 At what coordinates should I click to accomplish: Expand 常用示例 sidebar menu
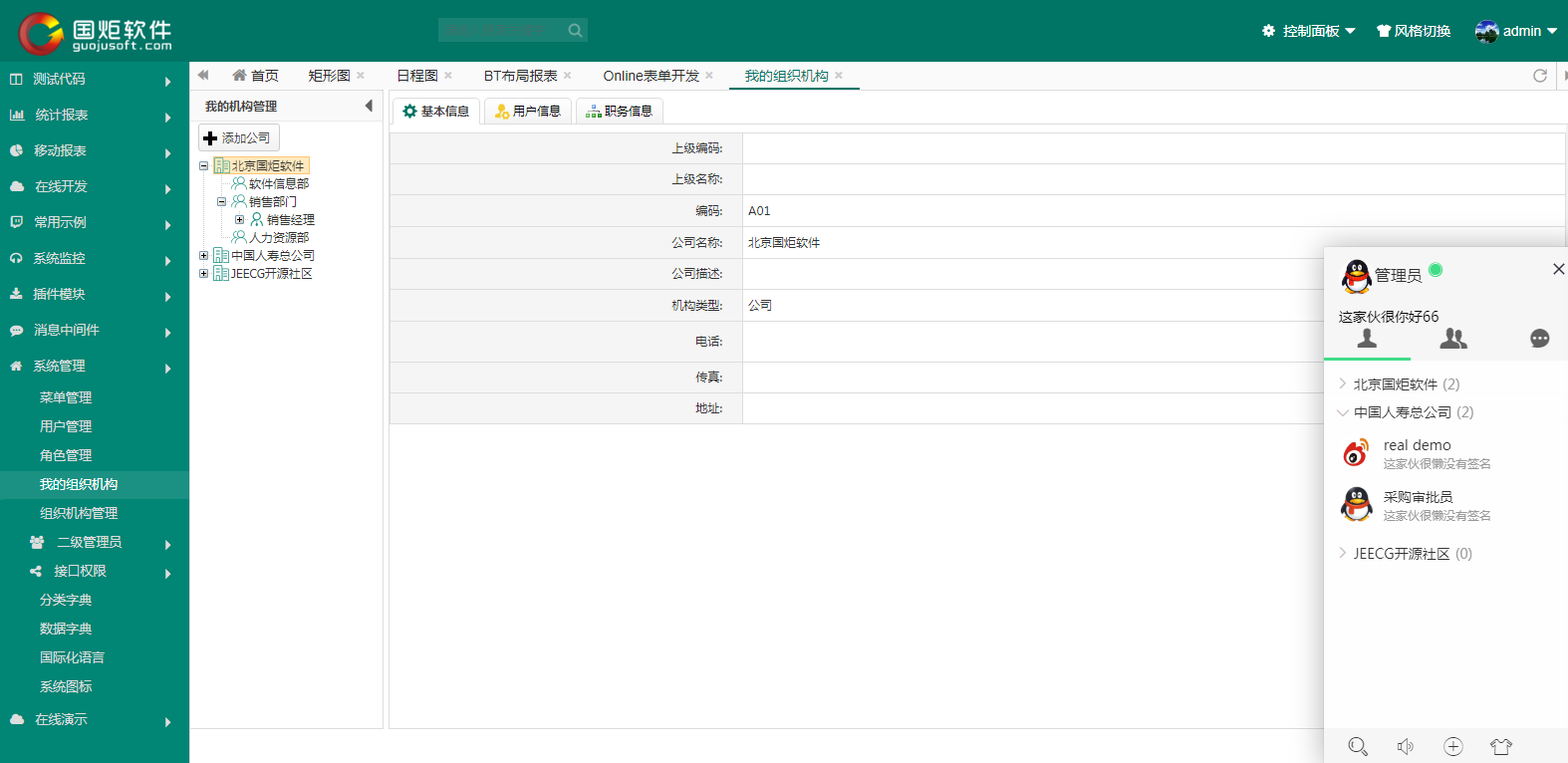click(x=95, y=223)
